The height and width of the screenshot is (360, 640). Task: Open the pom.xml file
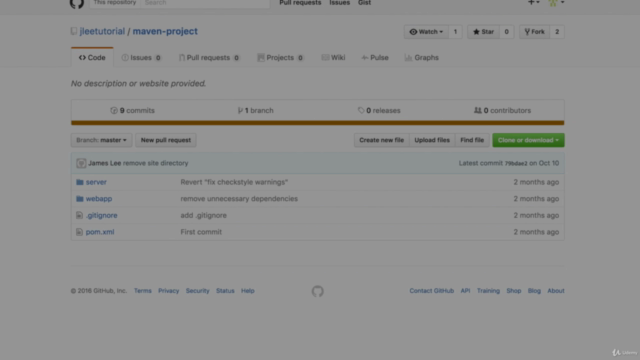point(100,232)
